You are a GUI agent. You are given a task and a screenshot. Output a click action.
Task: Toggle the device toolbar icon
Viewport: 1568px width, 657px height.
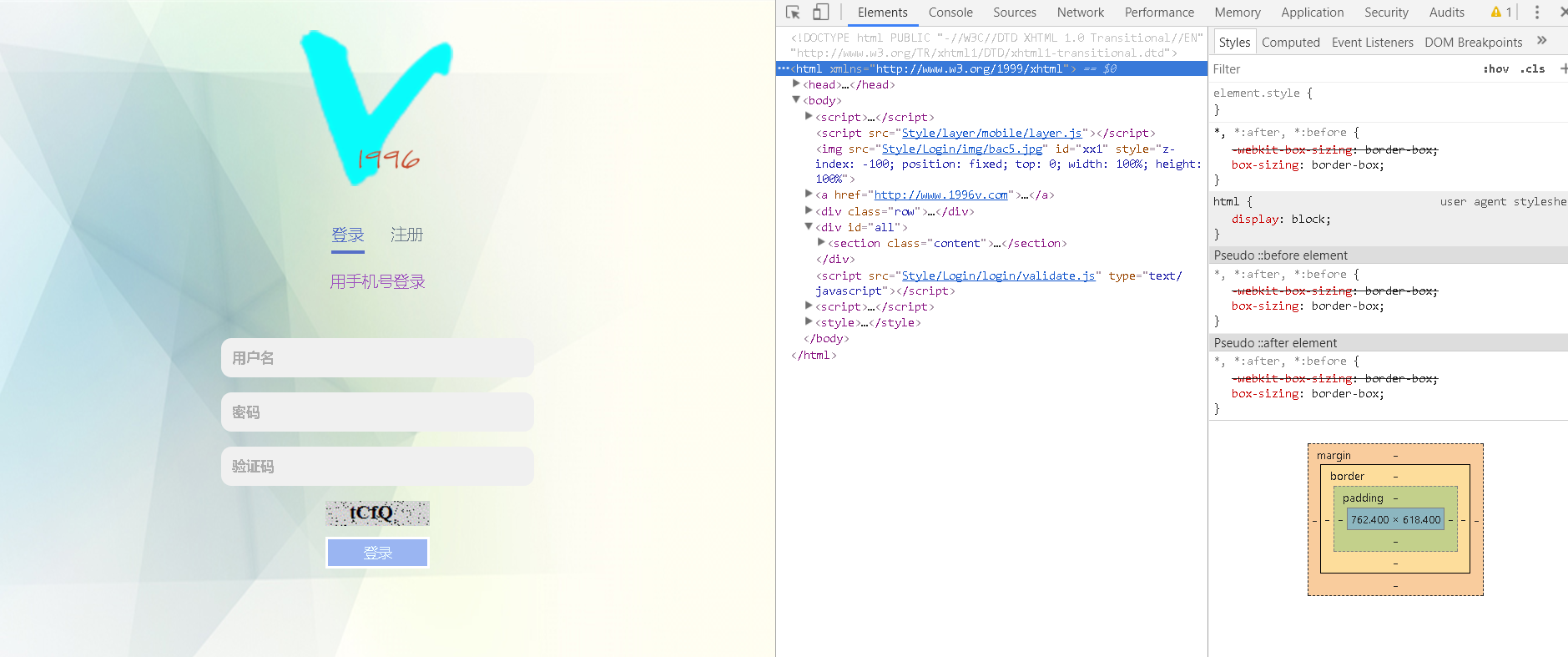pos(820,13)
